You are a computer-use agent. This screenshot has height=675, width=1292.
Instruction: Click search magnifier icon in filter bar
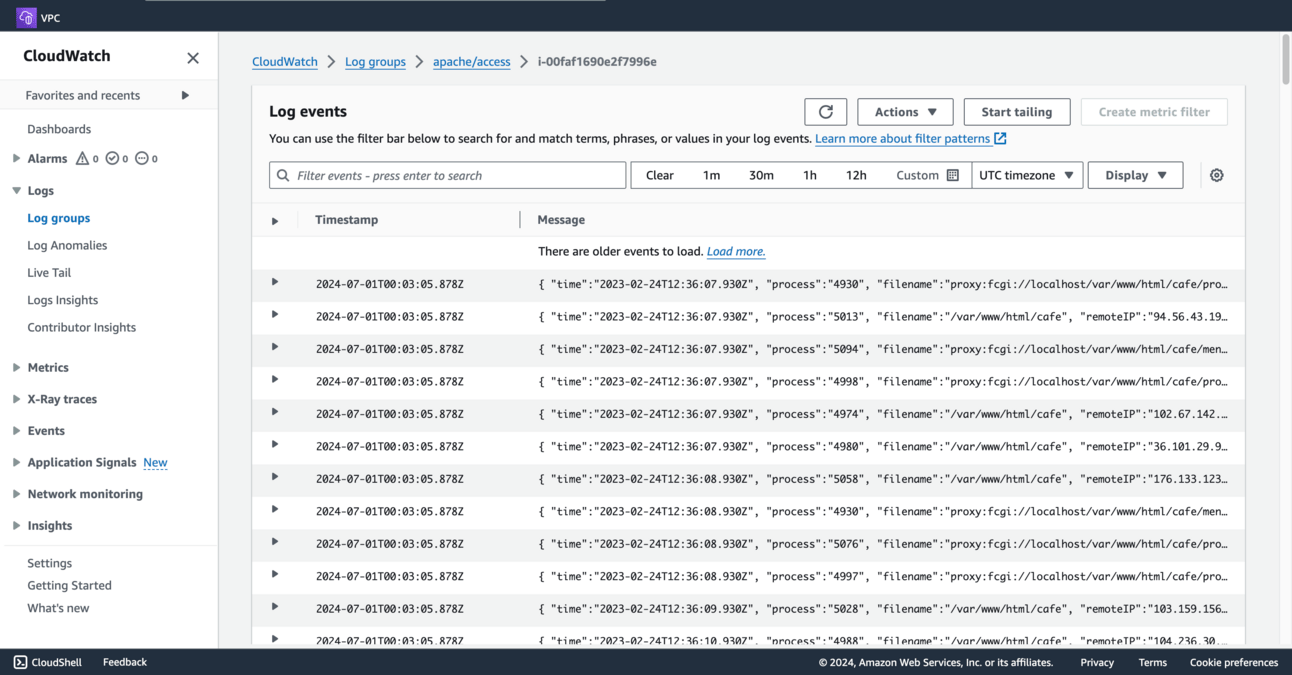click(x=283, y=175)
